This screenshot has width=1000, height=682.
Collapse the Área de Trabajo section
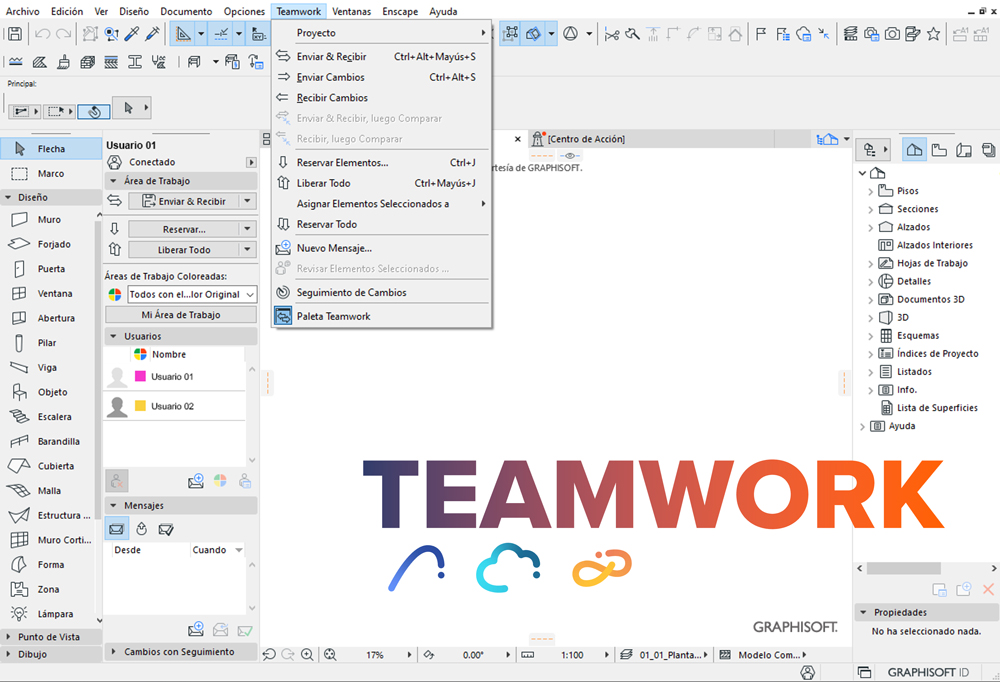112,181
